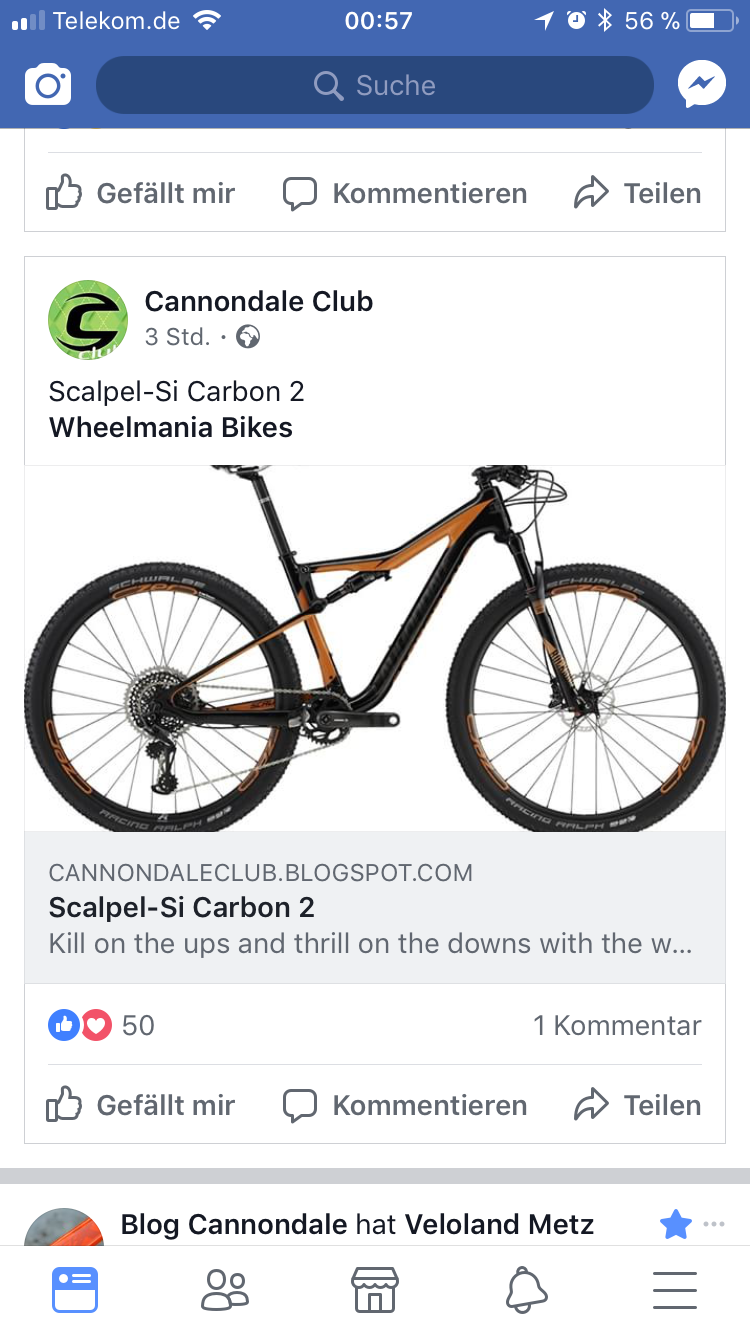
Task: Open Cannondale Club profile picture
Action: [x=88, y=320]
